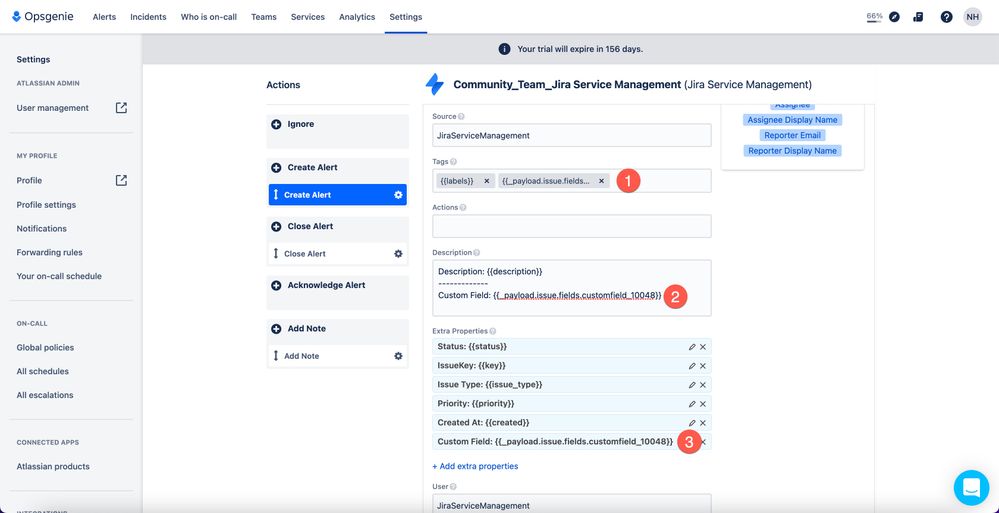Select the Settings tab

406,17
